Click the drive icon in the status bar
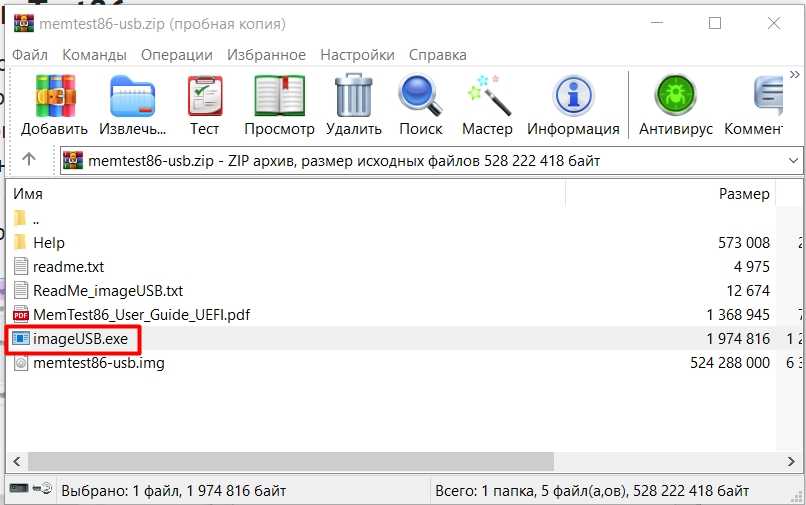Screen dimensions: 806x505 click(19, 488)
